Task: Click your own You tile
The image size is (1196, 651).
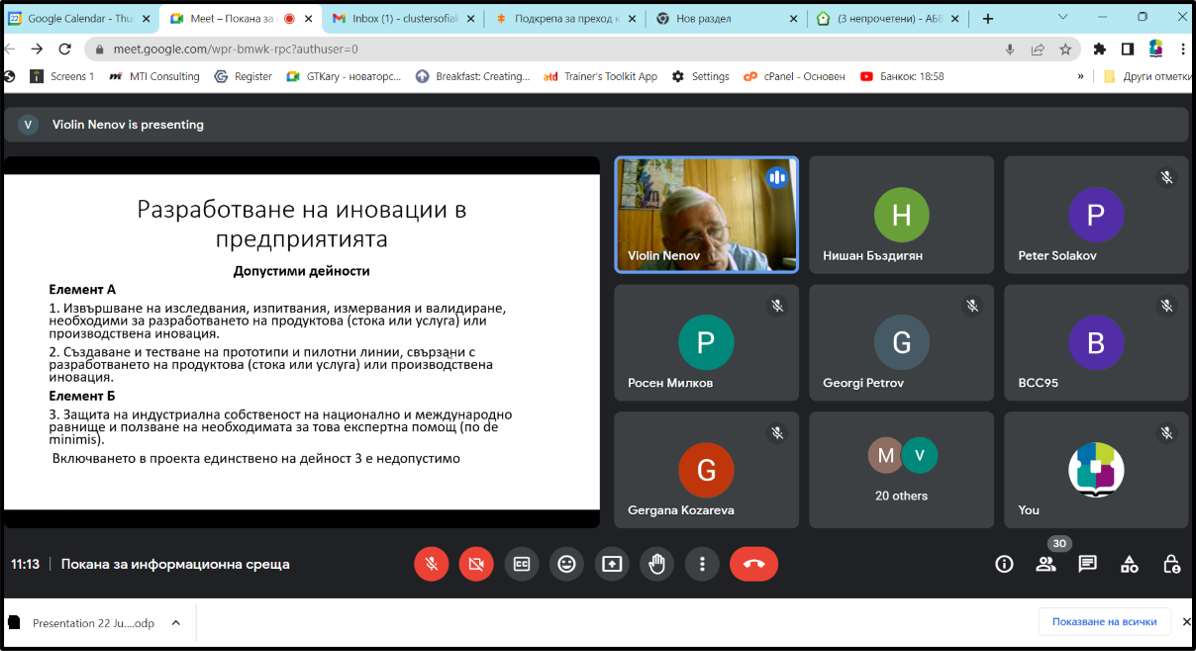Action: coord(1096,470)
